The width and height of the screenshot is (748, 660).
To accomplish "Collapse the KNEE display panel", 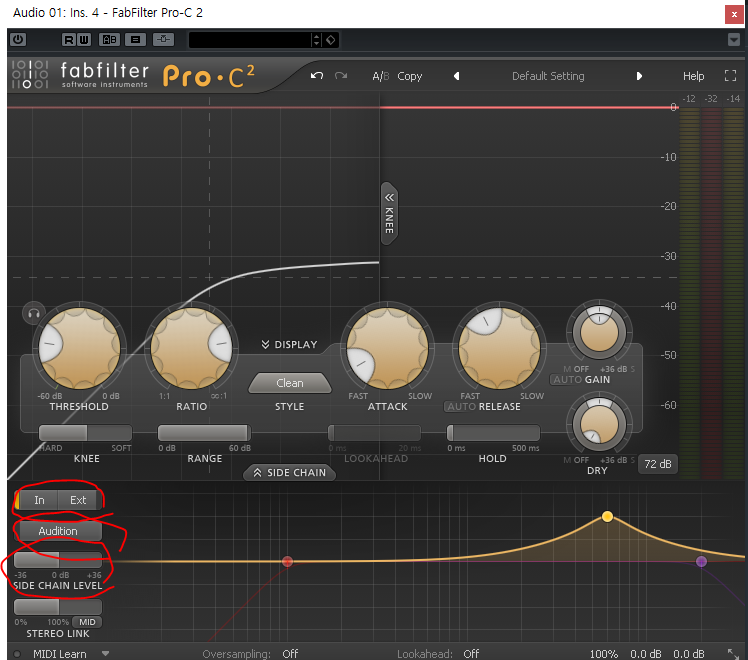I will 389,213.
